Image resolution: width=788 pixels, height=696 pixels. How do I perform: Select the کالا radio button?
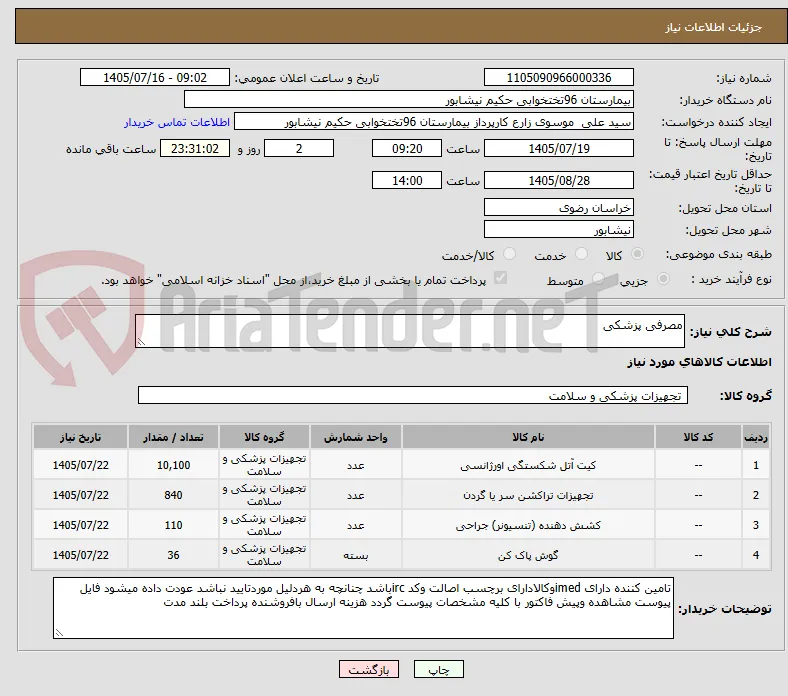point(637,254)
